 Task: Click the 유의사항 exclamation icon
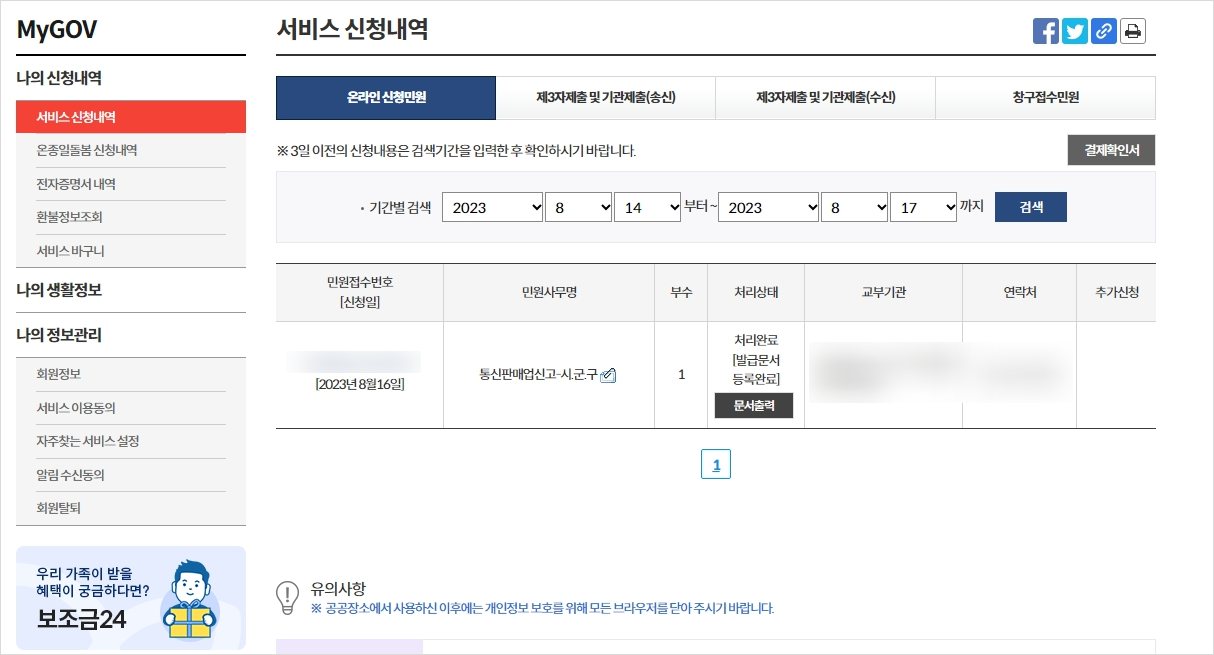[287, 598]
